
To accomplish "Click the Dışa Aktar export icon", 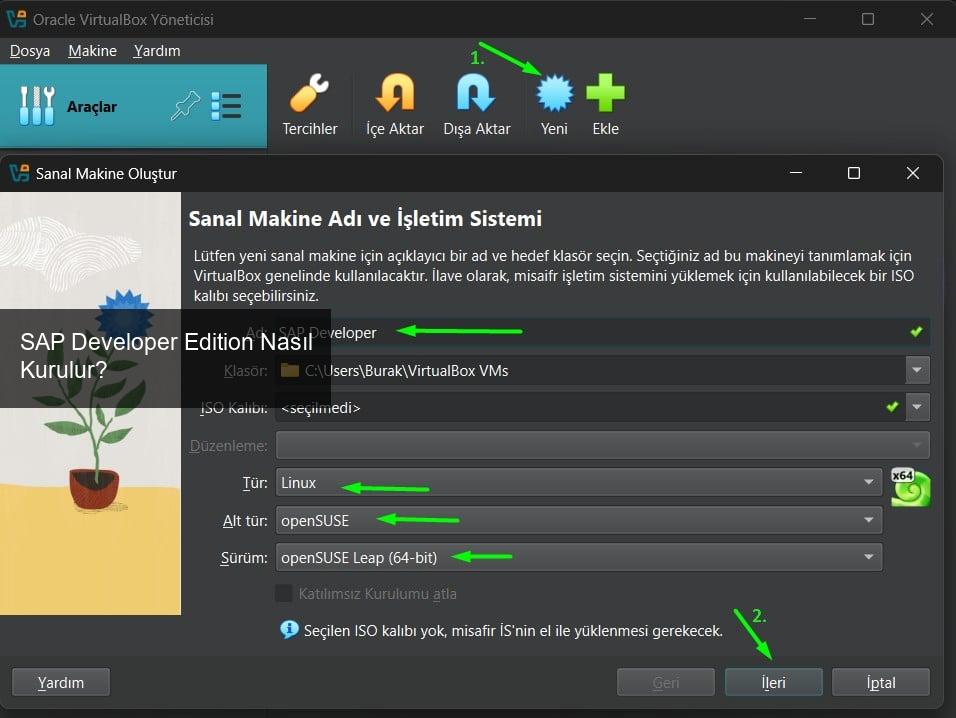I will tap(476, 95).
